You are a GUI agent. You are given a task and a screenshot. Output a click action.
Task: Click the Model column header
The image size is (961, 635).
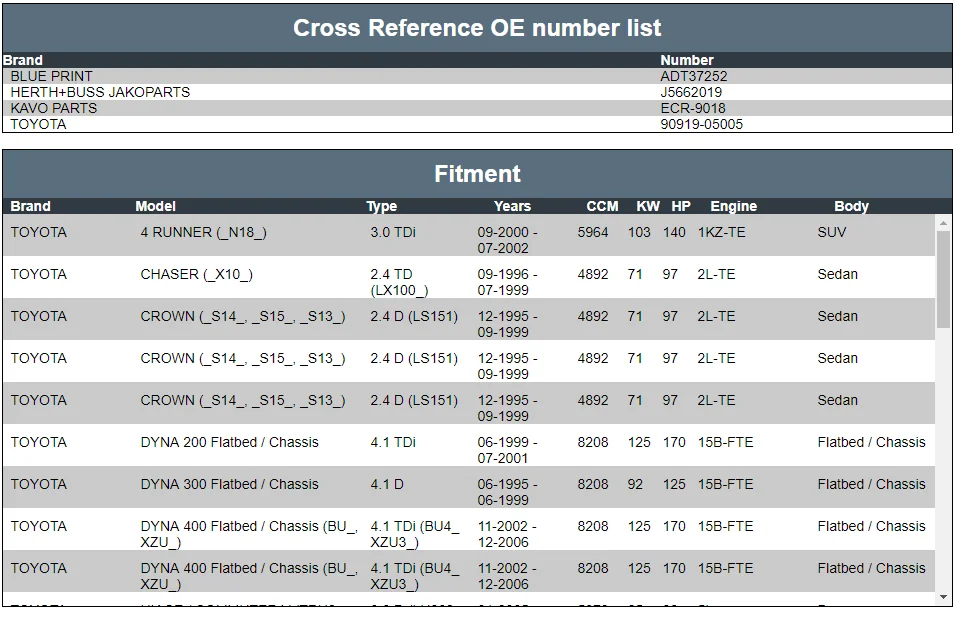coord(156,206)
